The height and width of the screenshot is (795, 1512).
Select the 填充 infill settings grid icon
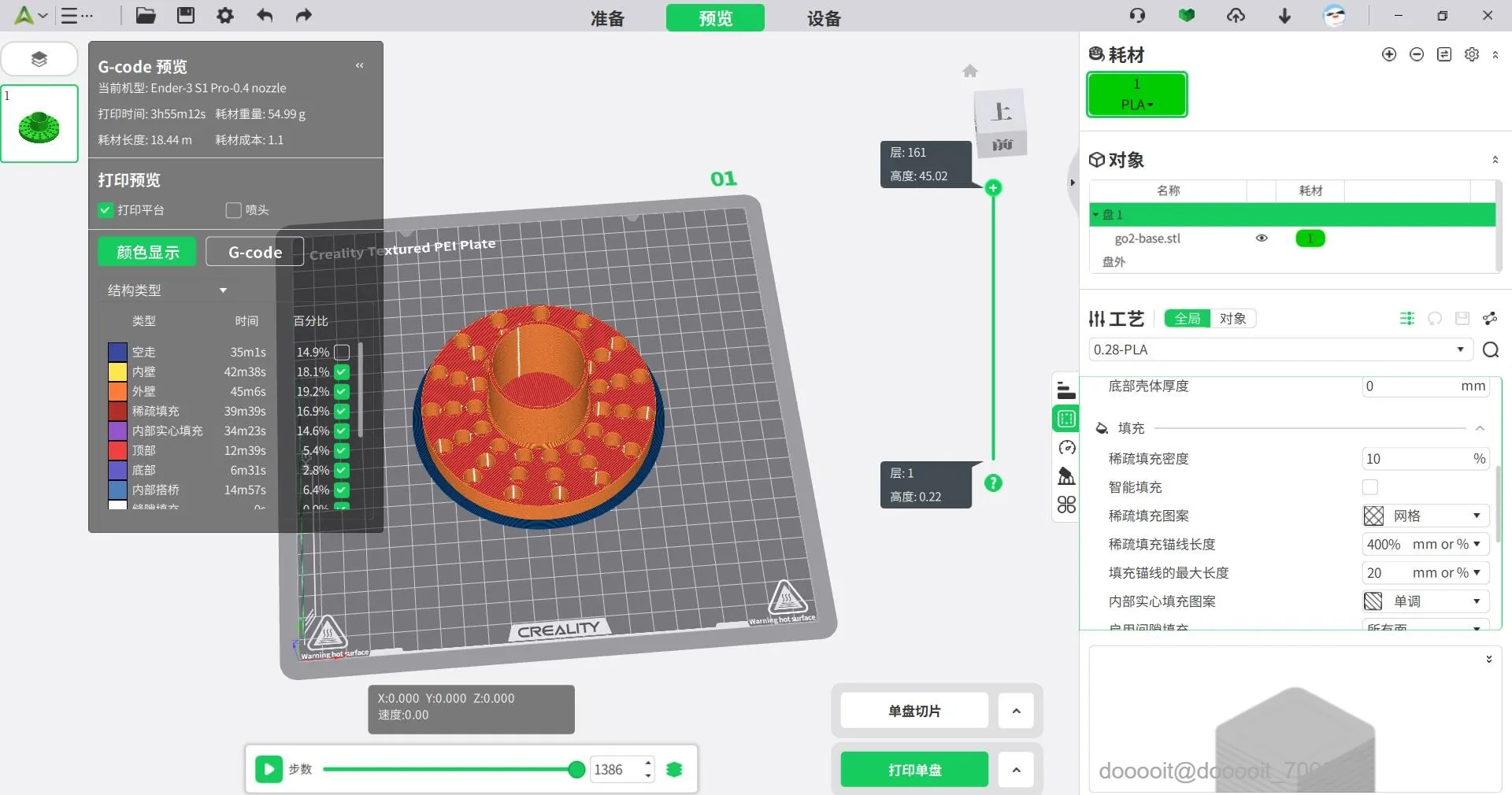coord(1065,420)
